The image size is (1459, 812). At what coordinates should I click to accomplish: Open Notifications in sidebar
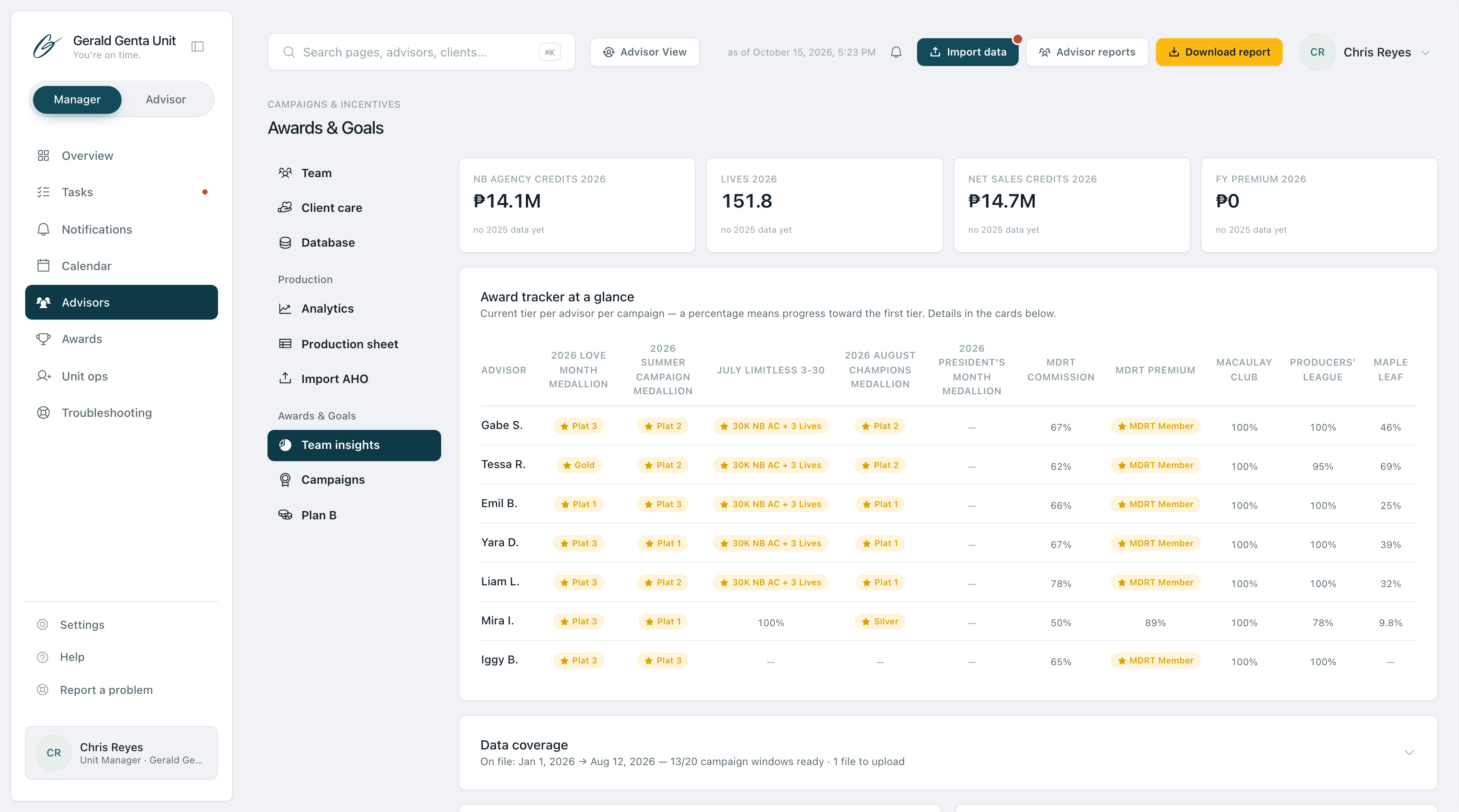click(121, 229)
